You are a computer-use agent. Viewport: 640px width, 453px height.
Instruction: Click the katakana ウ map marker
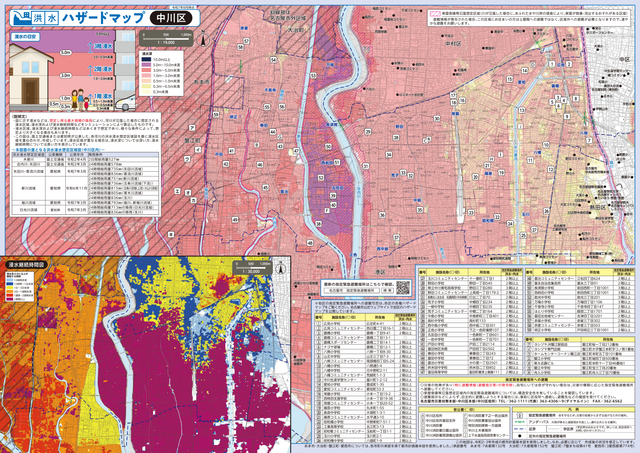187,159
